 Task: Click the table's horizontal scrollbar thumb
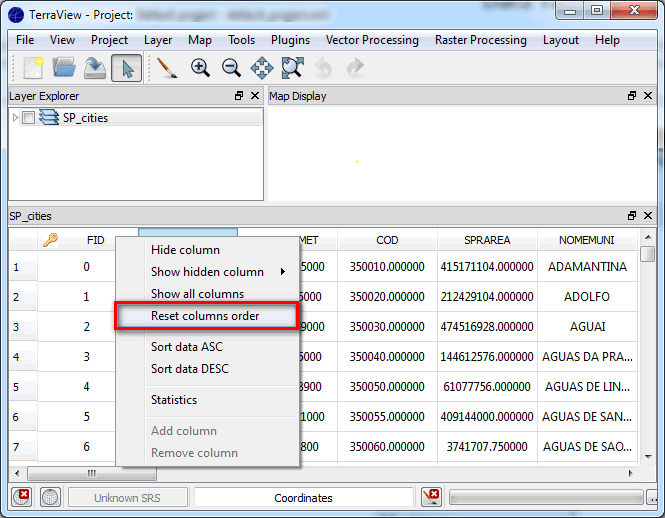point(92,474)
